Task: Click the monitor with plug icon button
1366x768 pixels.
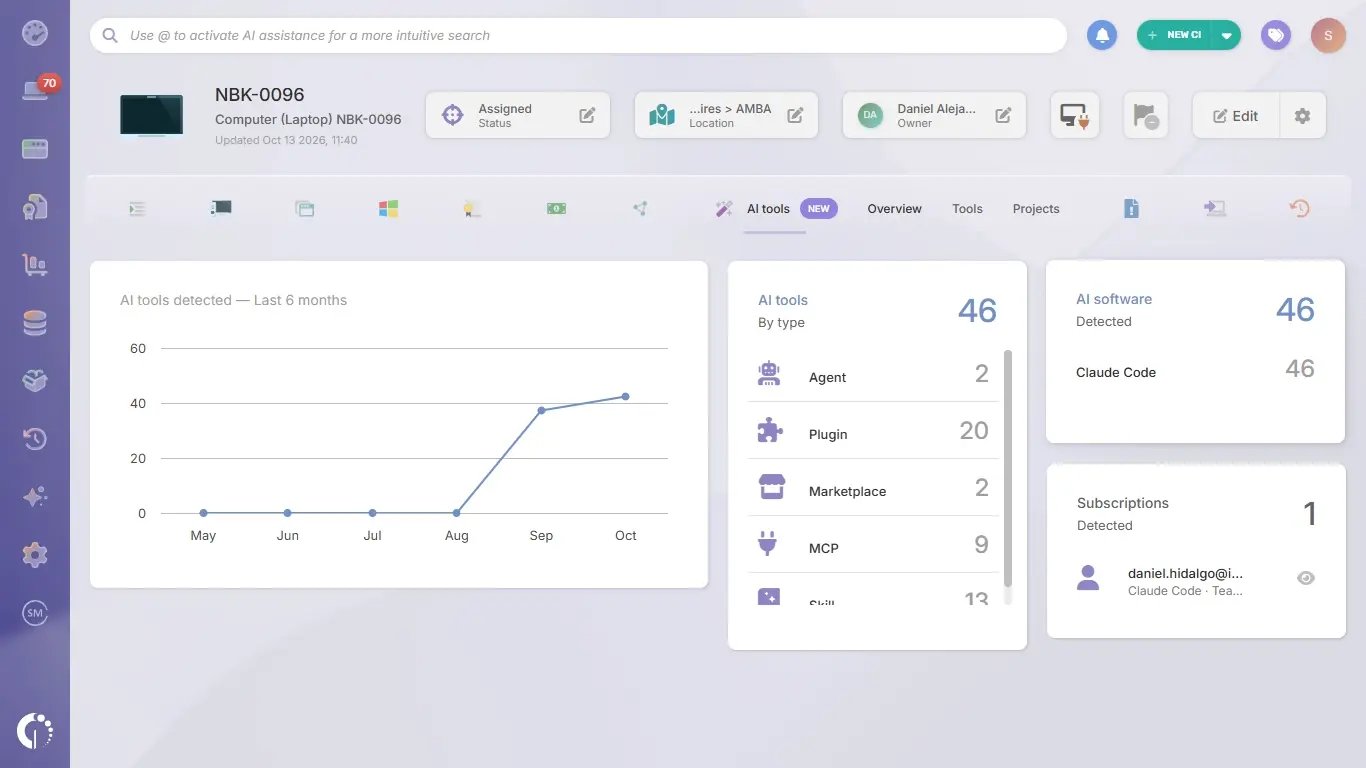Action: pos(1075,116)
